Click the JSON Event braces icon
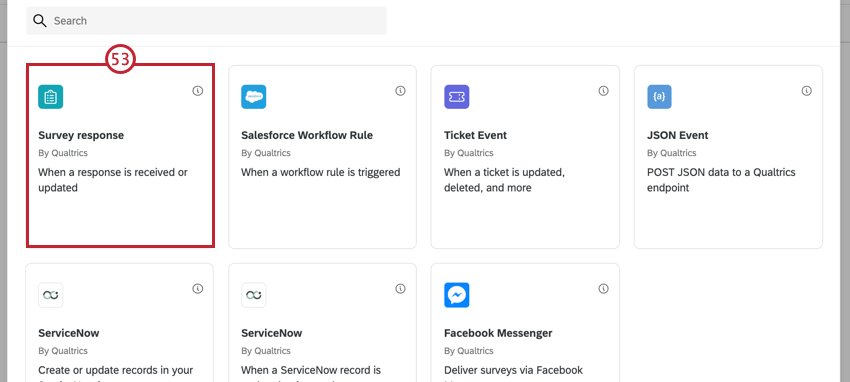The image size is (850, 382). tap(659, 97)
